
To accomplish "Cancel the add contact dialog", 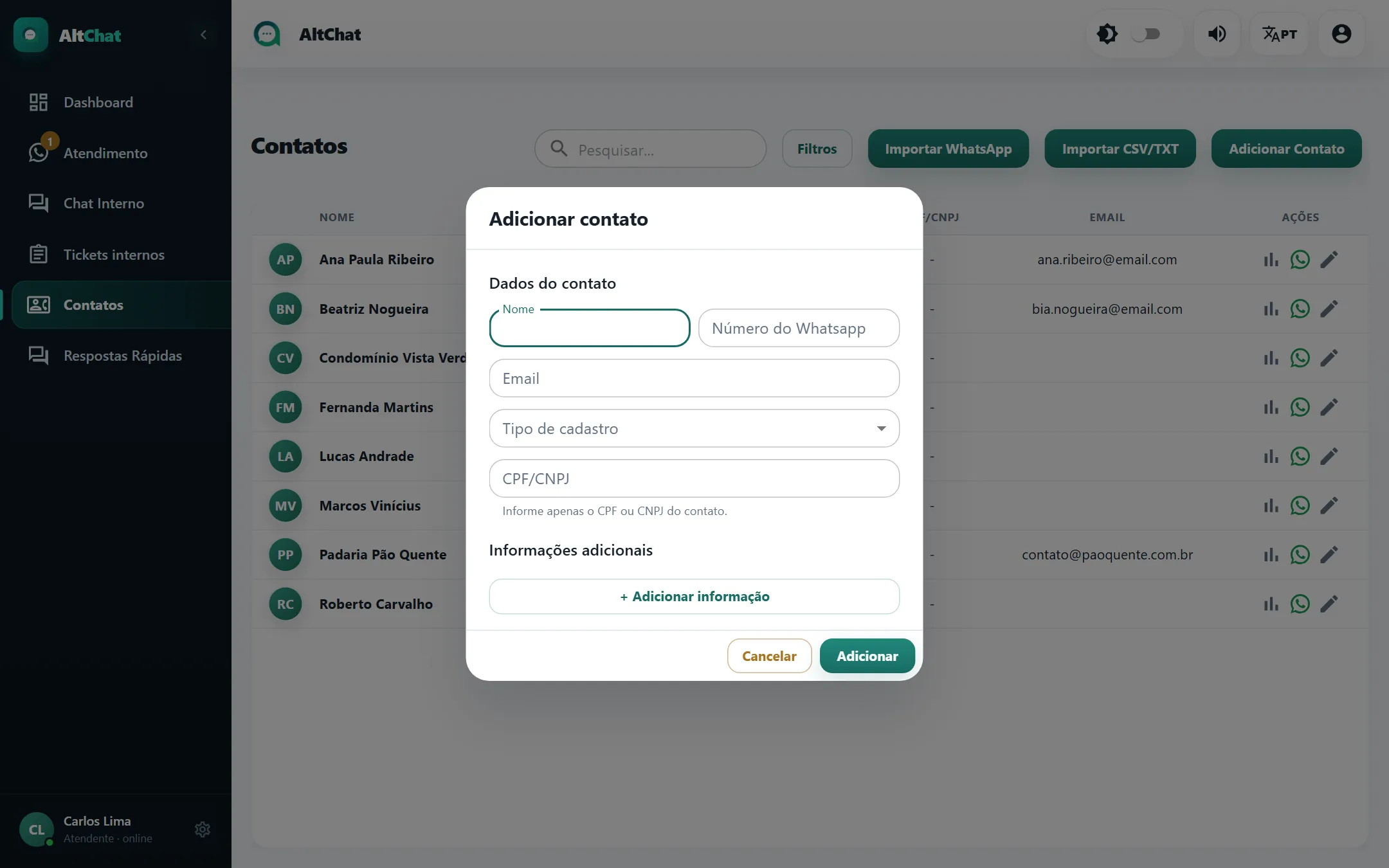I will (769, 656).
